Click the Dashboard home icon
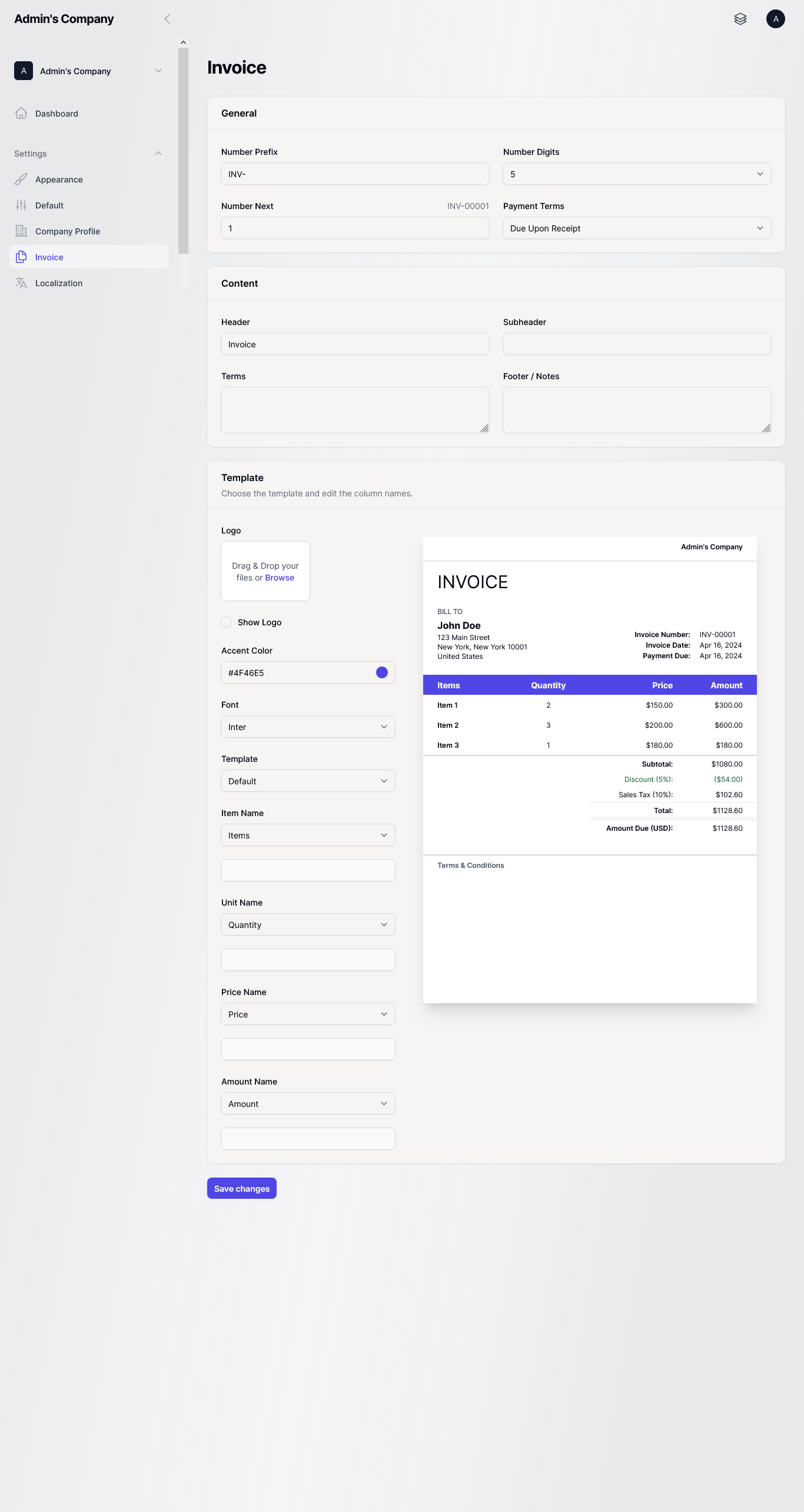 click(x=21, y=113)
